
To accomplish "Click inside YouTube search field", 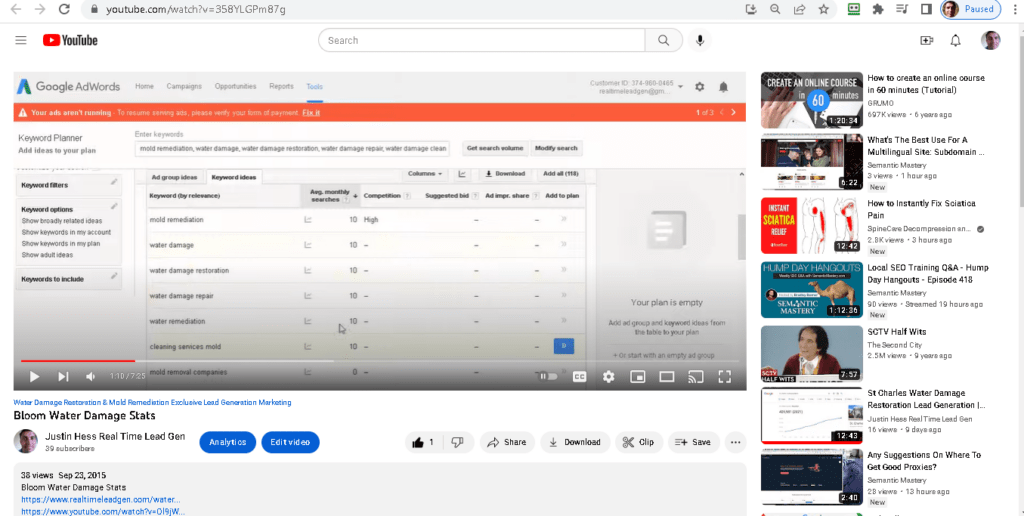I will (x=481, y=40).
